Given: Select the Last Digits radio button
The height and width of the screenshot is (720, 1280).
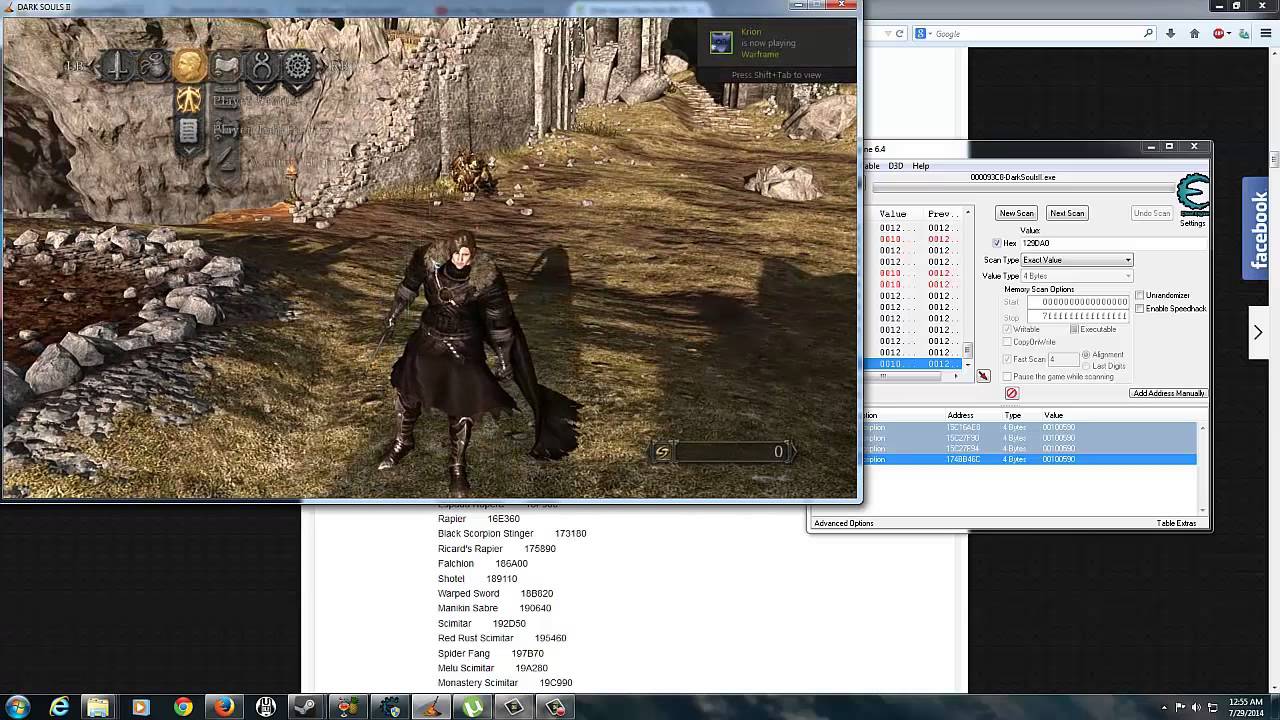Looking at the screenshot, I should pos(1086,366).
